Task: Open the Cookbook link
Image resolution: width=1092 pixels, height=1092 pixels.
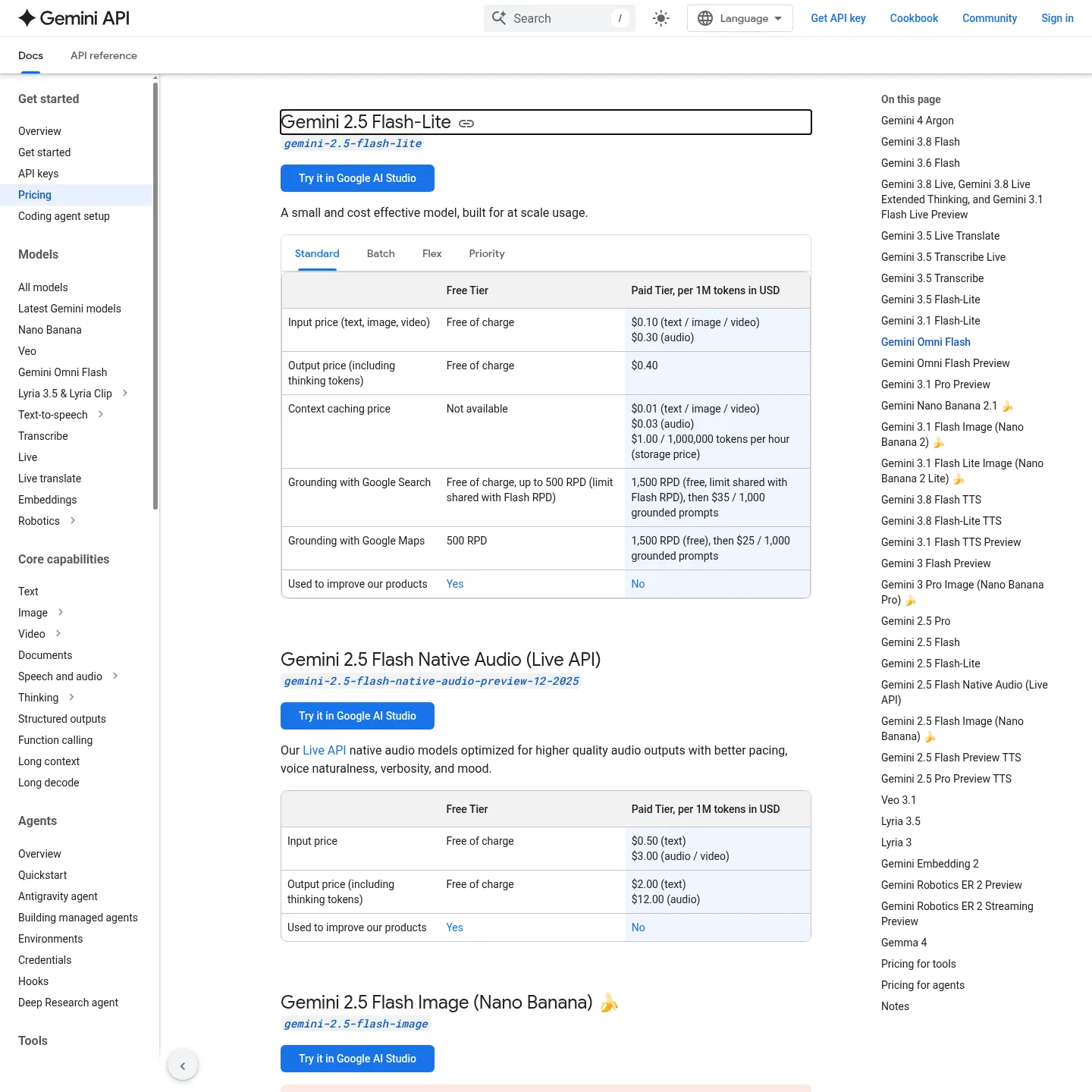Action: tap(914, 18)
